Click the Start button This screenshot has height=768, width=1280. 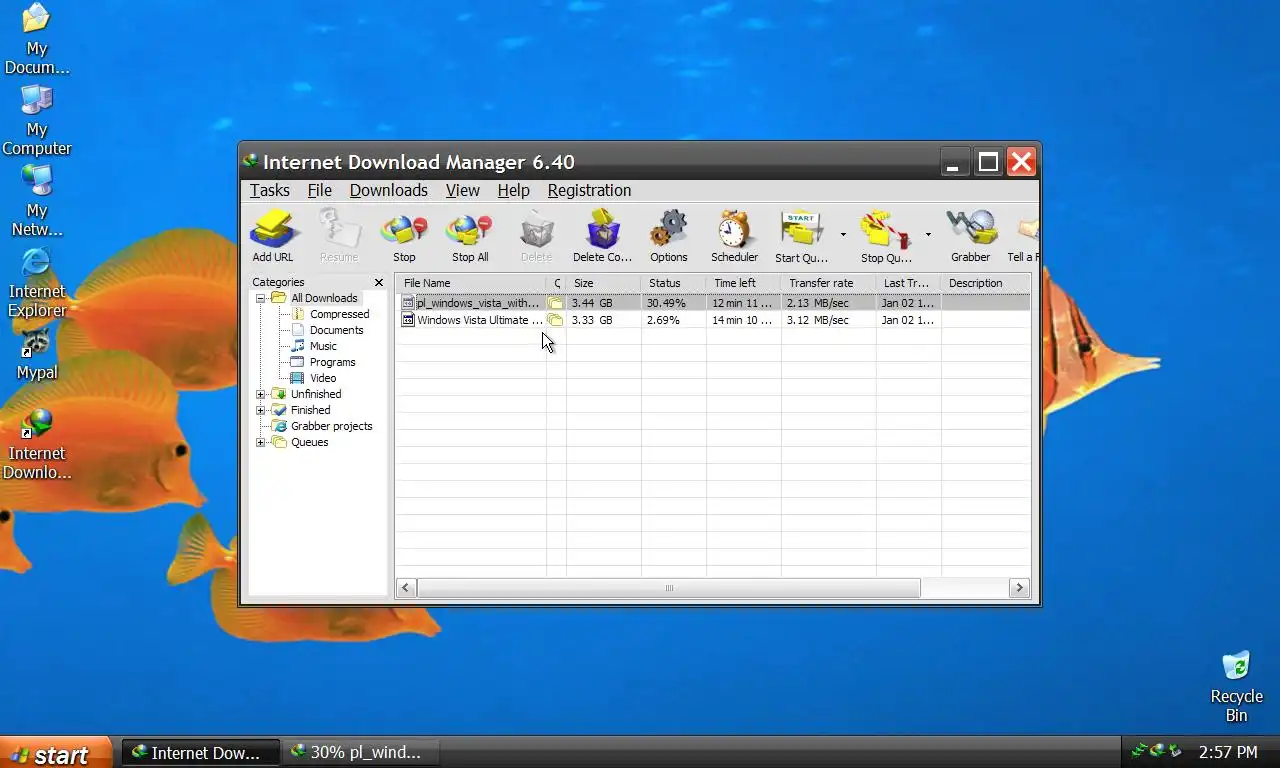point(56,753)
